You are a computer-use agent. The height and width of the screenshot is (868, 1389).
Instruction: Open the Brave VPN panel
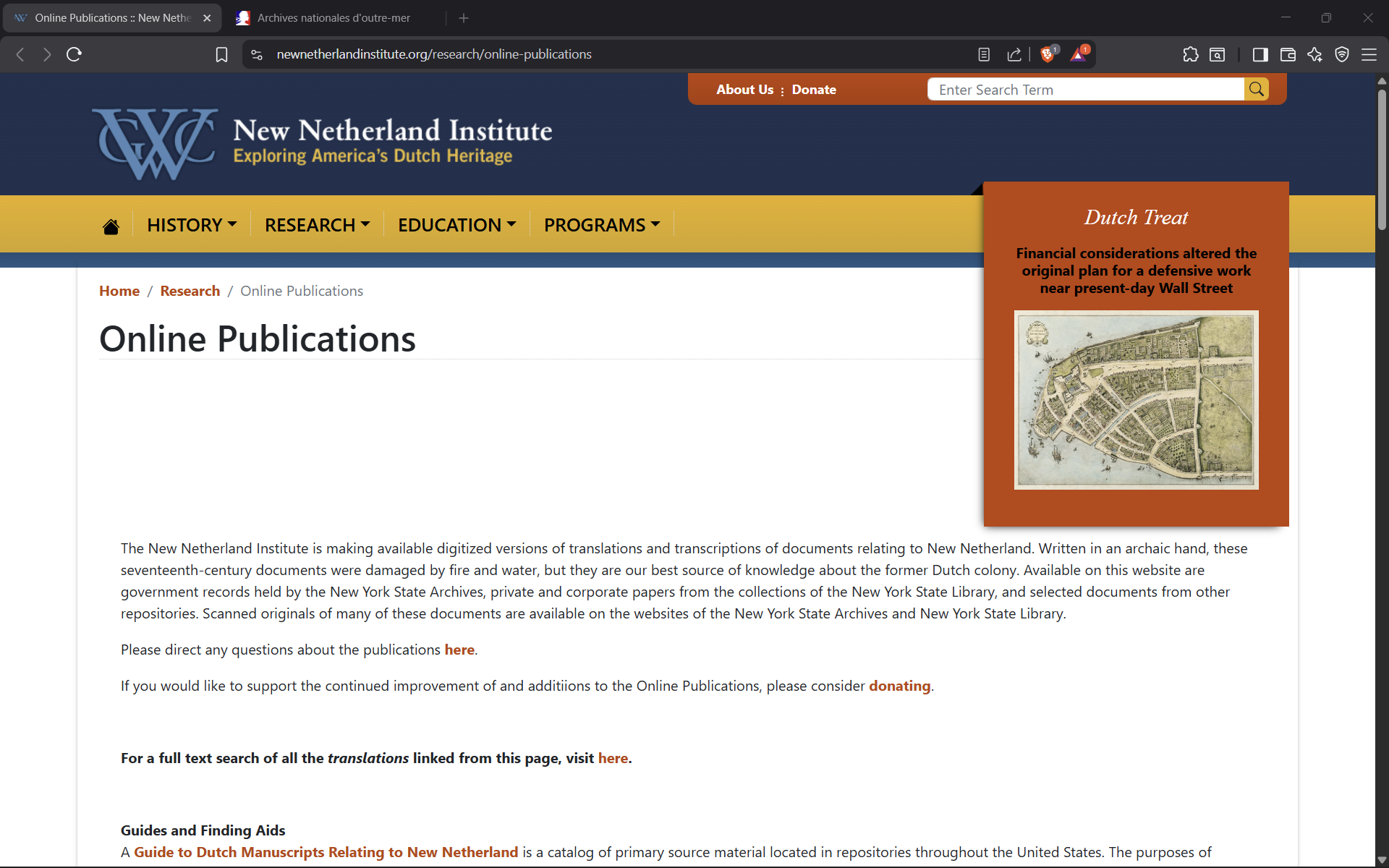click(1342, 54)
